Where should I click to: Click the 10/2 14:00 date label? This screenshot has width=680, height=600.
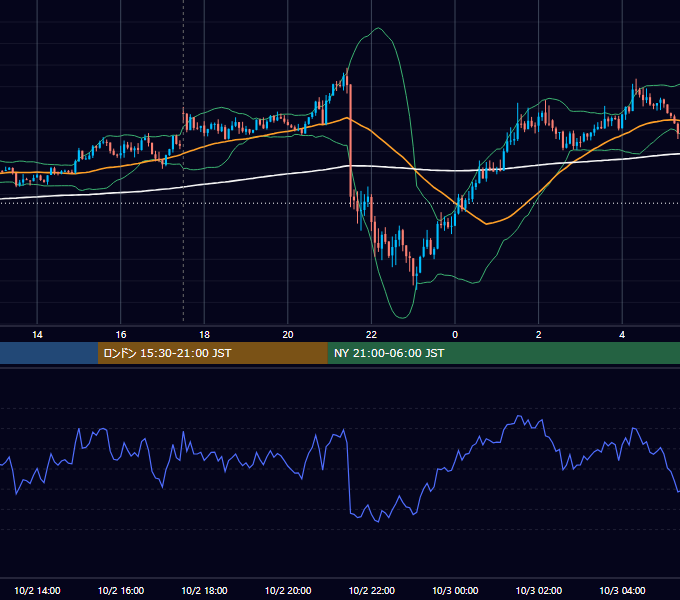coord(37,590)
